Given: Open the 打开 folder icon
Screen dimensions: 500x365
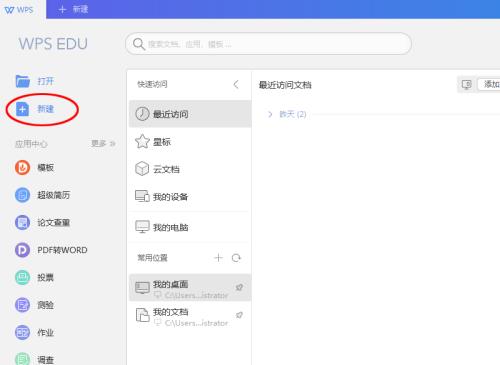Looking at the screenshot, I should 23,81.
